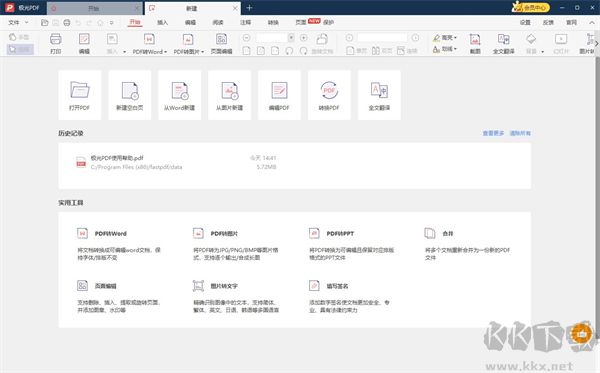Create new PDF with 从Word新建
This screenshot has height=373, width=600.
coord(179,95)
